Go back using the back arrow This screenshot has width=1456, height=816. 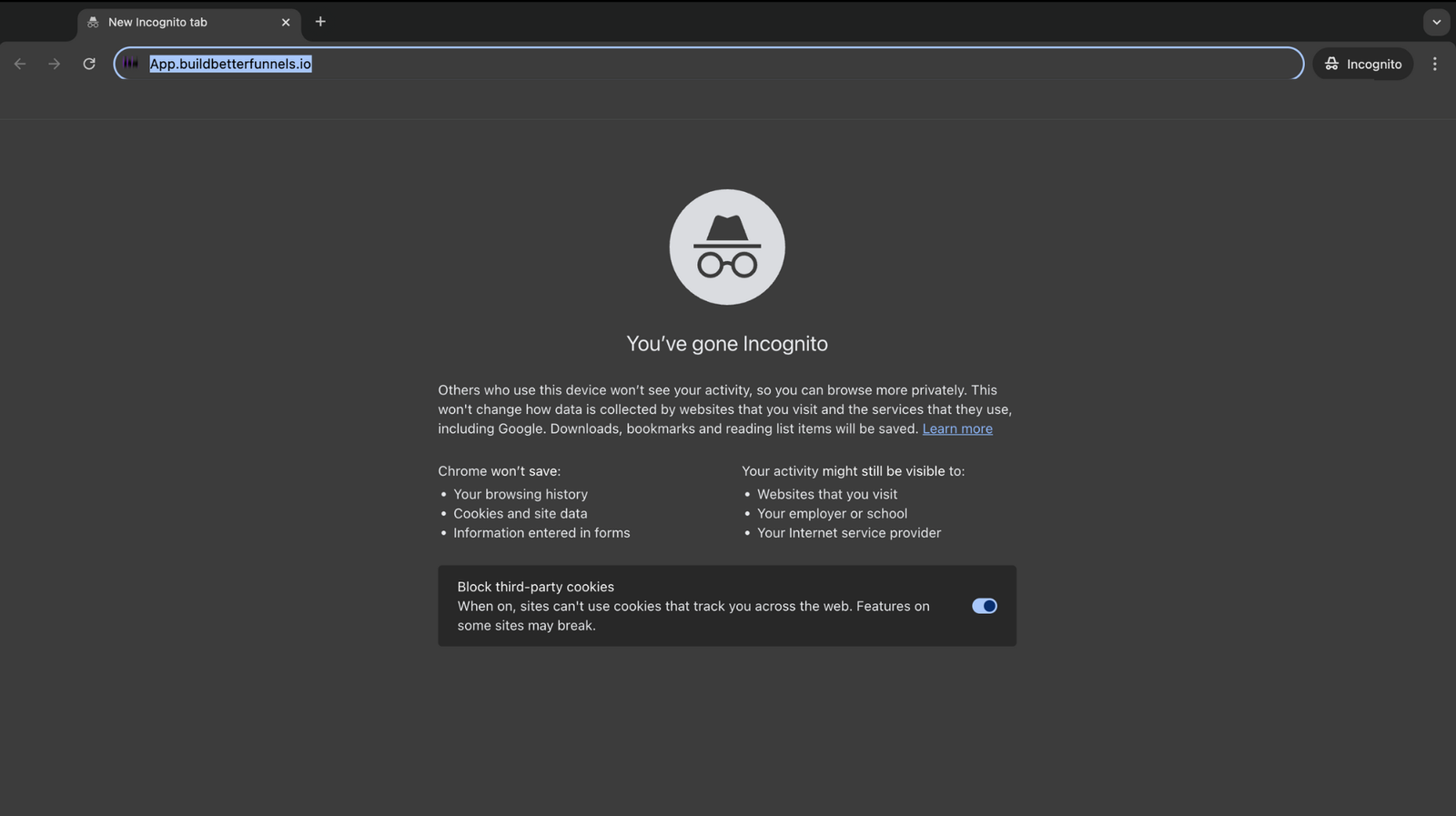click(20, 64)
